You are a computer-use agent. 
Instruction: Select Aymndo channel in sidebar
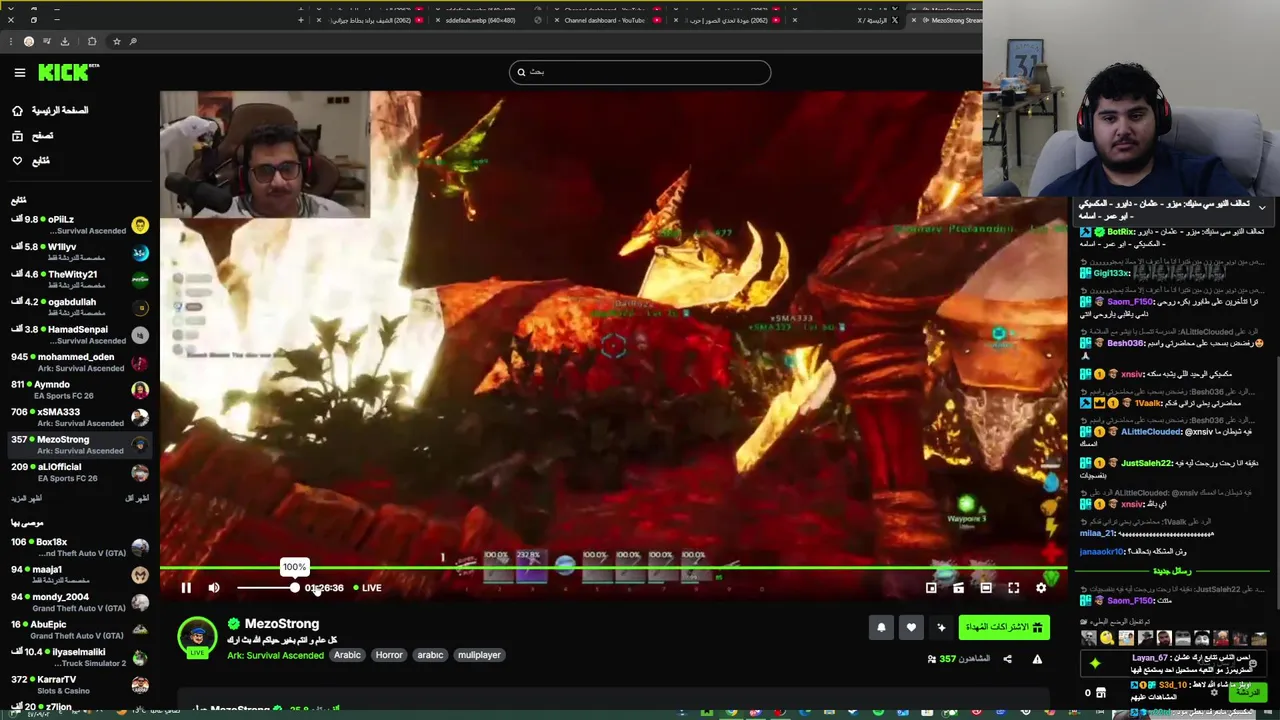click(x=80, y=390)
